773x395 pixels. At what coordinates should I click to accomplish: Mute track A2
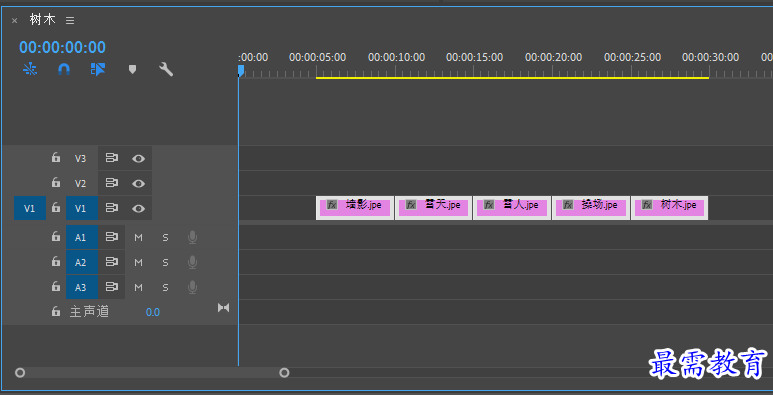(x=139, y=262)
